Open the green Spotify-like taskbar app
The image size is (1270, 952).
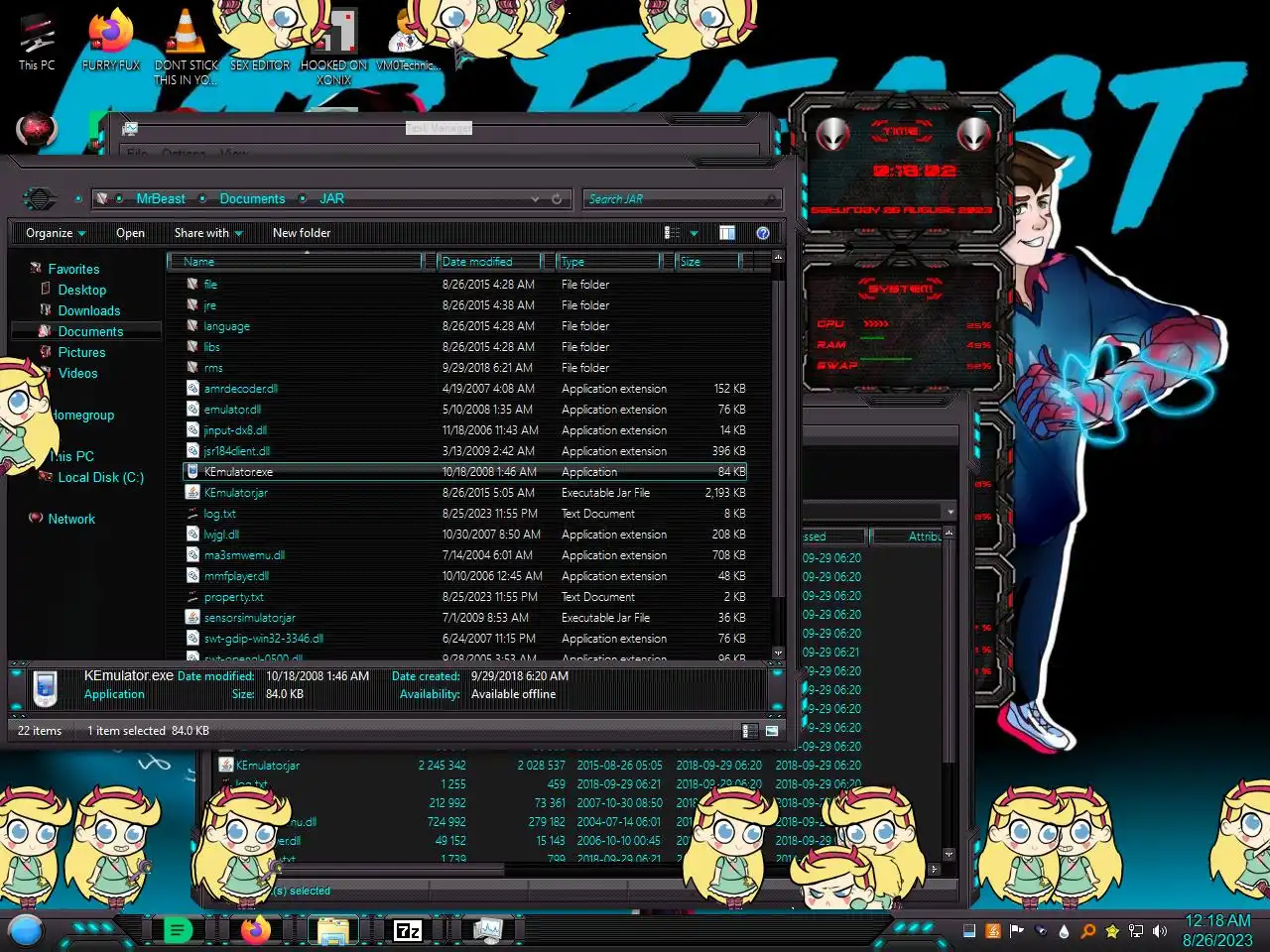pos(177,930)
